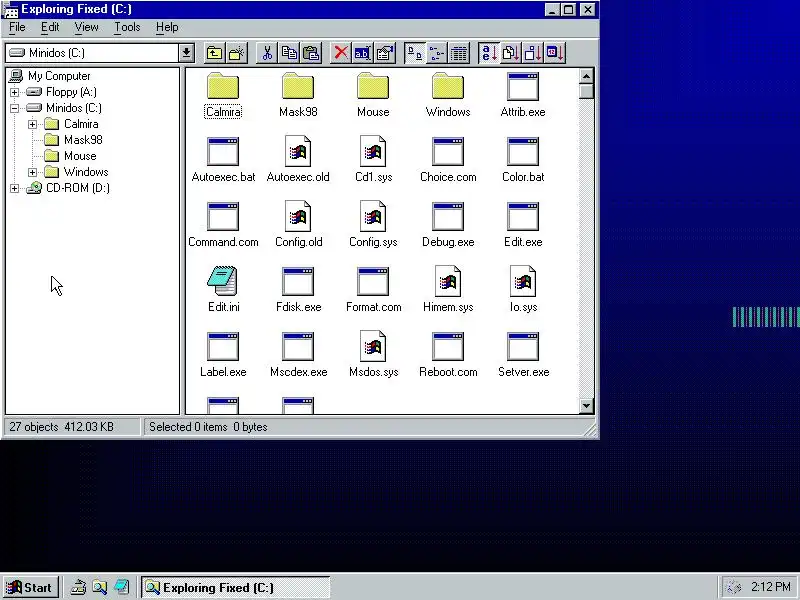Image resolution: width=800 pixels, height=600 pixels.
Task: Open the File menu
Action: [17, 28]
